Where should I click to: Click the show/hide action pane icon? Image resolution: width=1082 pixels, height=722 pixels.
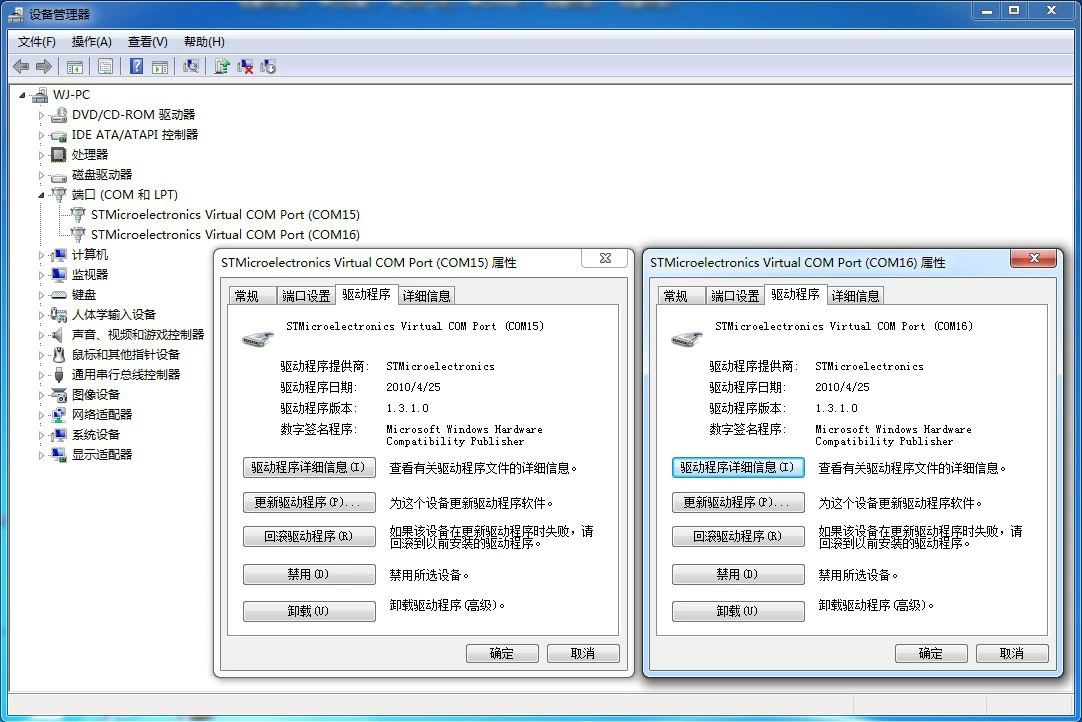click(x=160, y=66)
